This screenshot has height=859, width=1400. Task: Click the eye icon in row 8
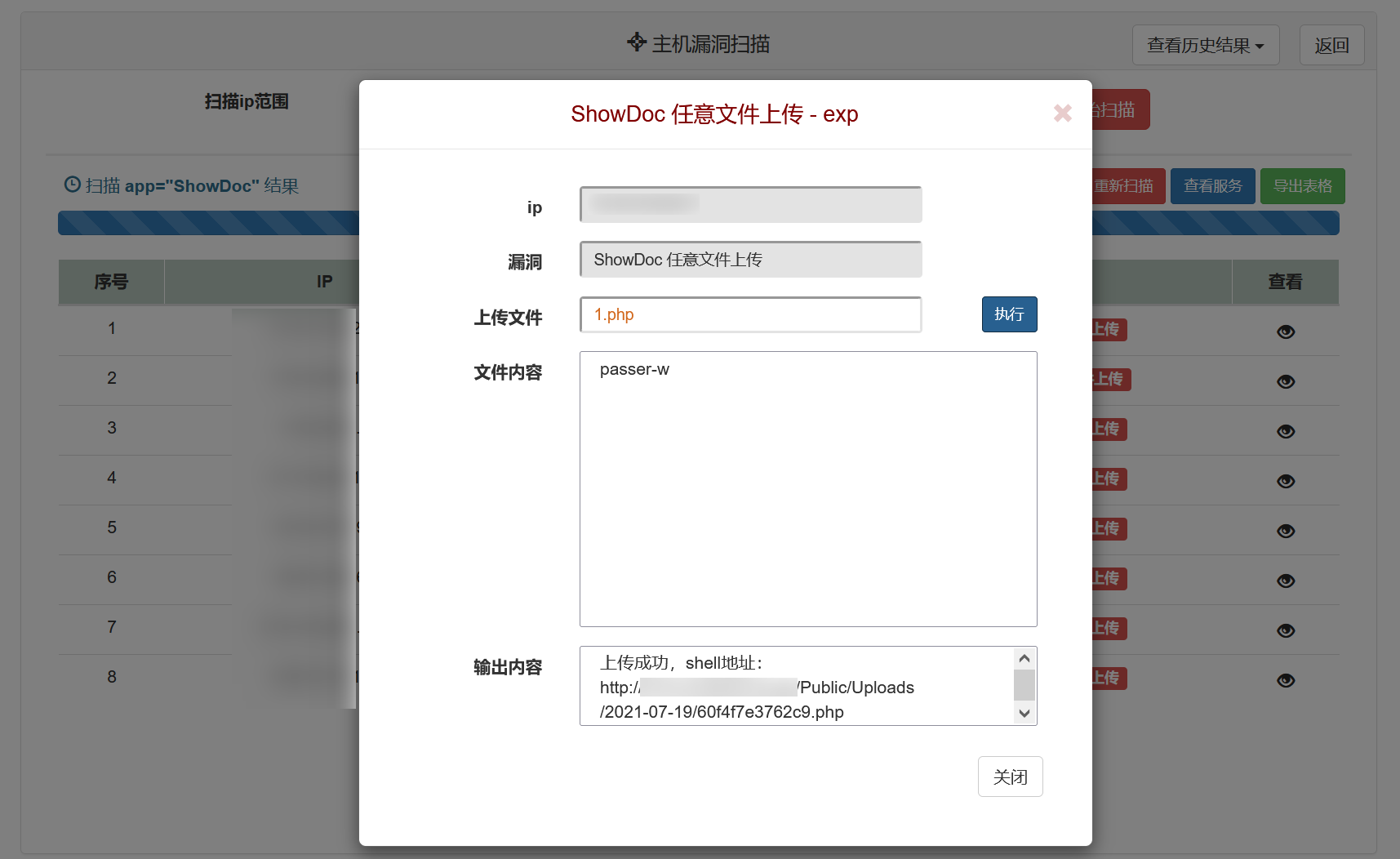(x=1286, y=680)
